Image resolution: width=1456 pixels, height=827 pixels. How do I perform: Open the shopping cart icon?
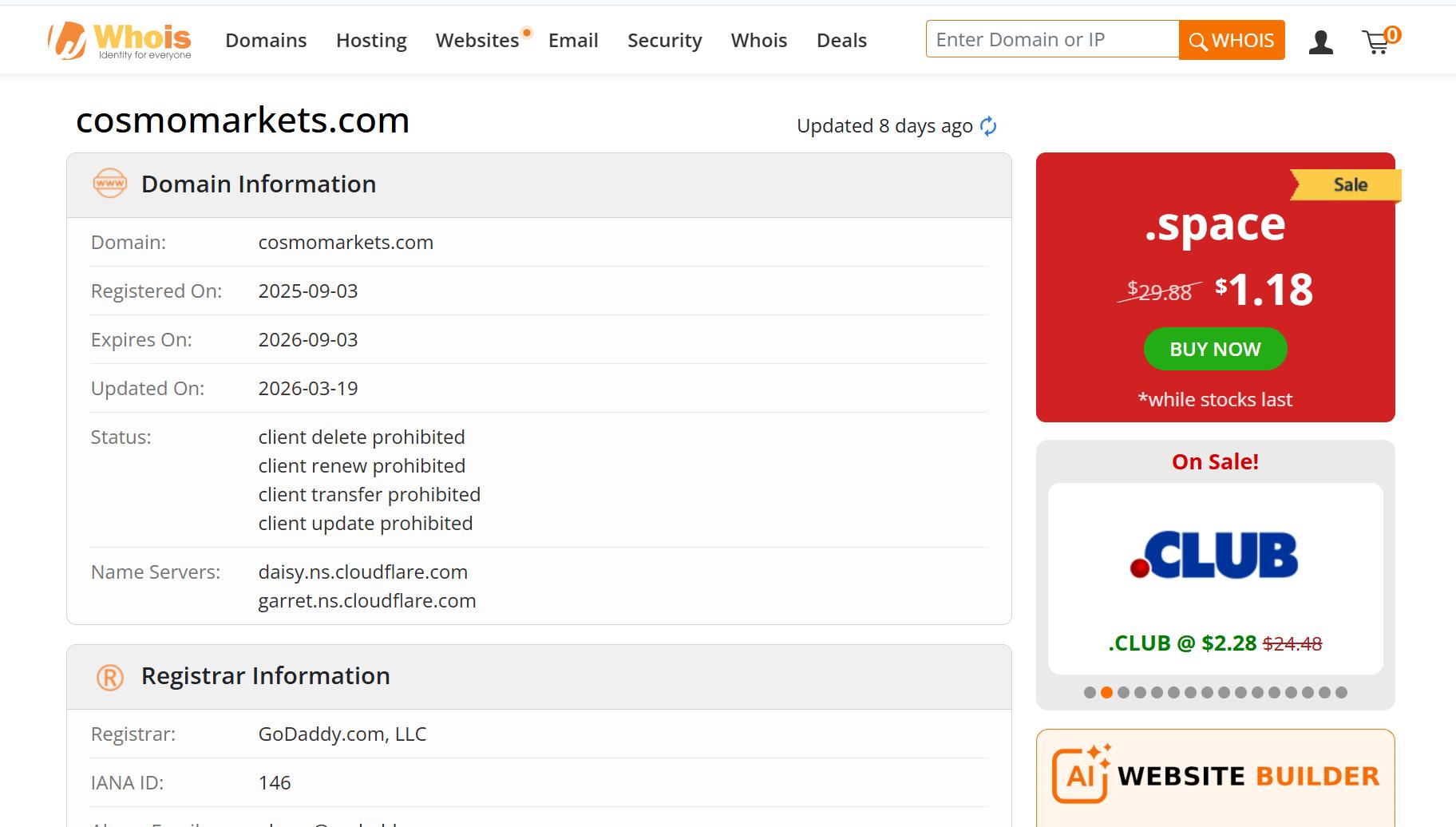point(1380,40)
